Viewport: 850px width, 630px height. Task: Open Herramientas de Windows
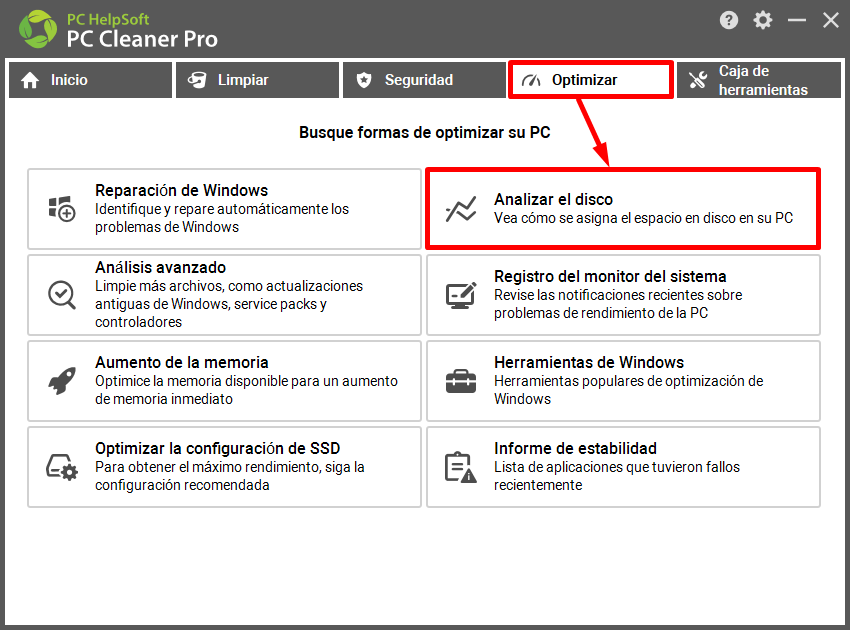pos(623,381)
